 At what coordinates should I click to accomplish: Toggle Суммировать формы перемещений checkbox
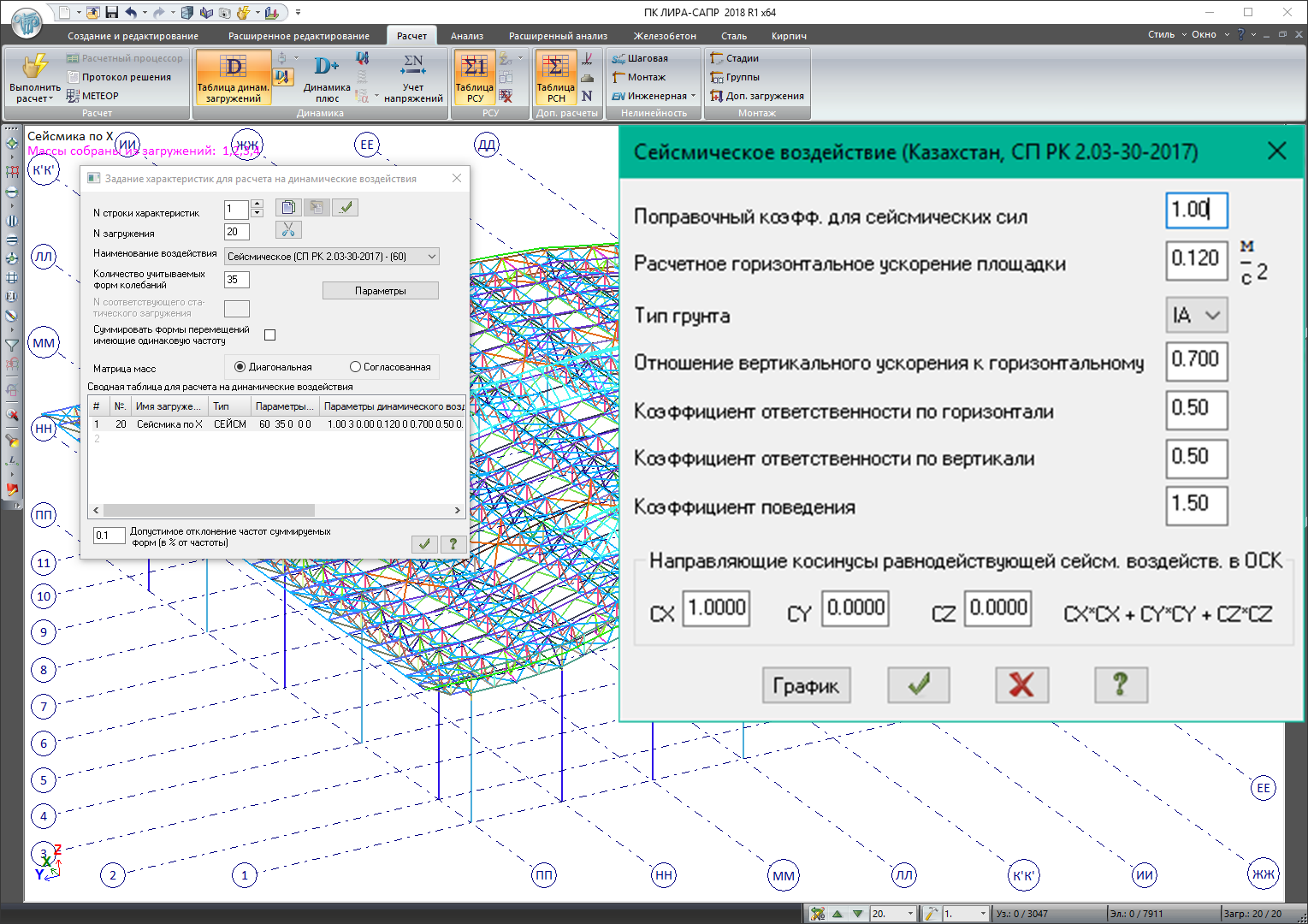coord(270,335)
